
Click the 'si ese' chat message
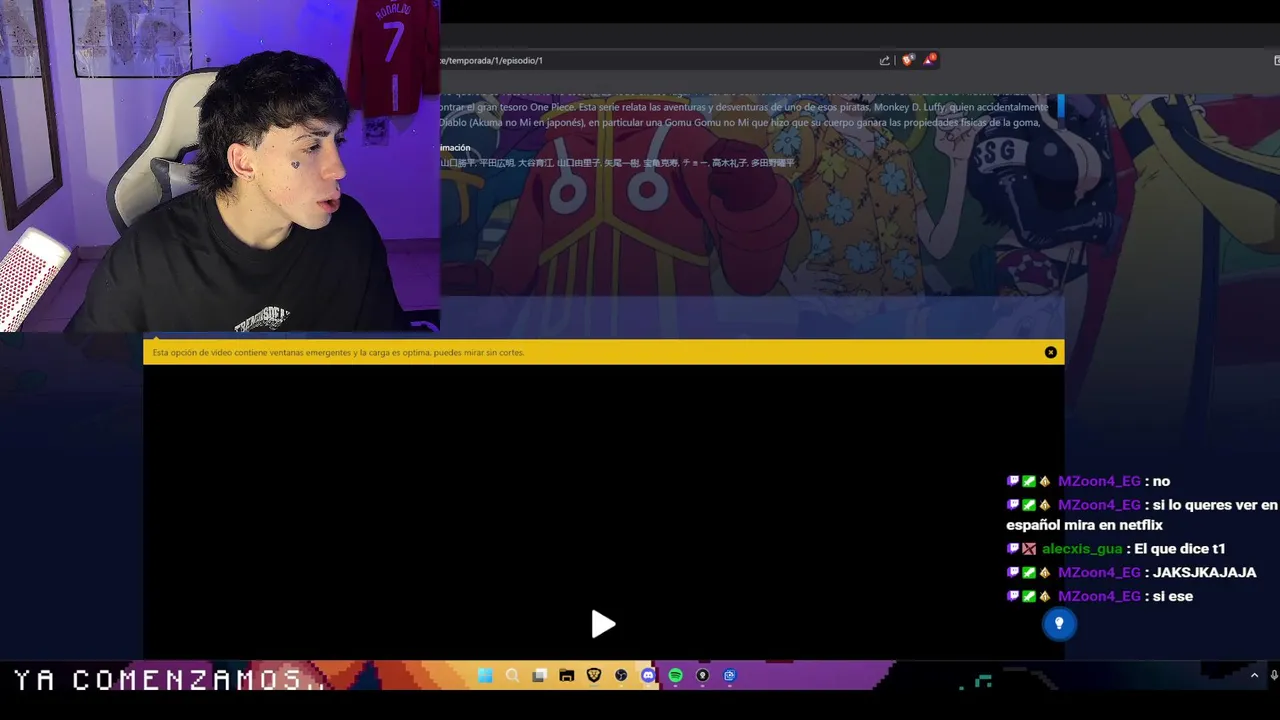point(1172,597)
